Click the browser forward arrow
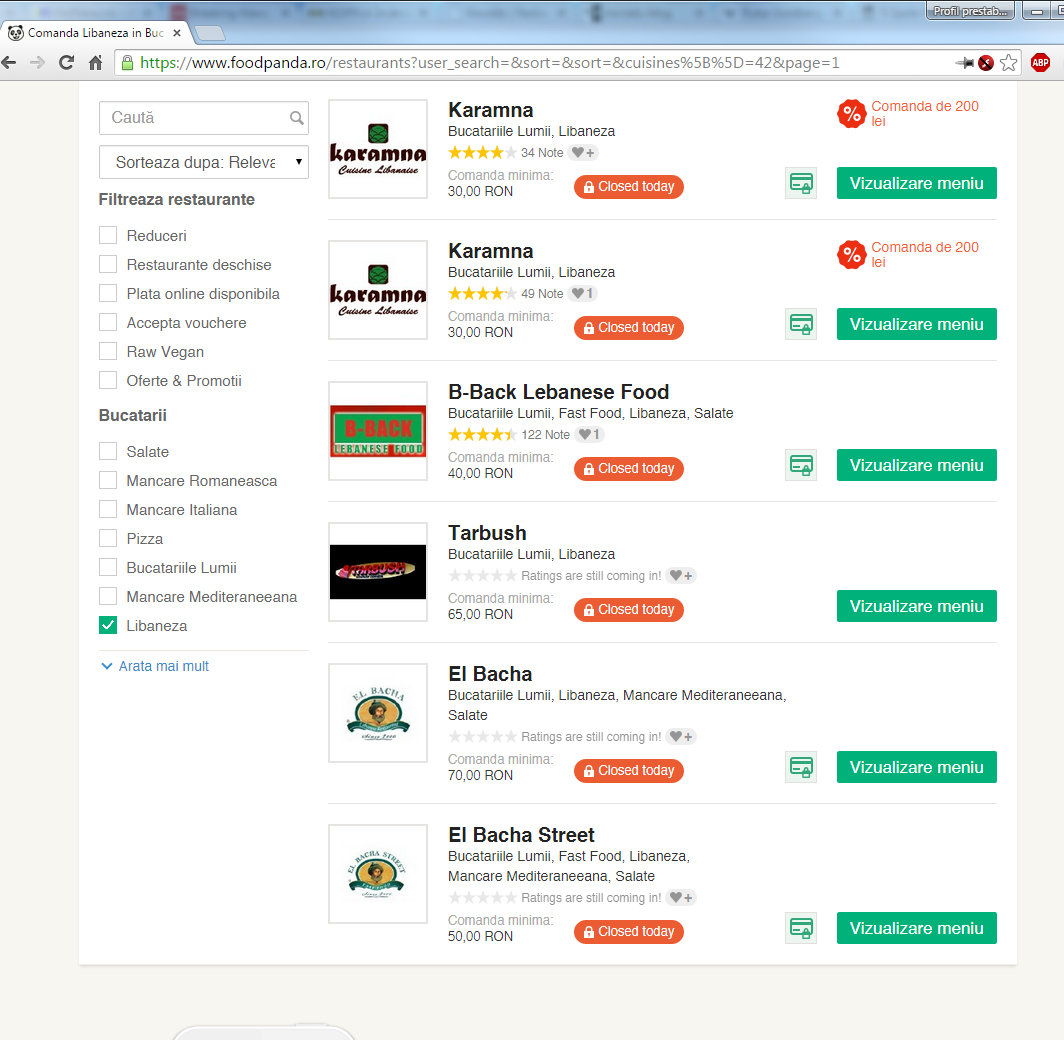The width and height of the screenshot is (1064, 1040). tap(37, 63)
